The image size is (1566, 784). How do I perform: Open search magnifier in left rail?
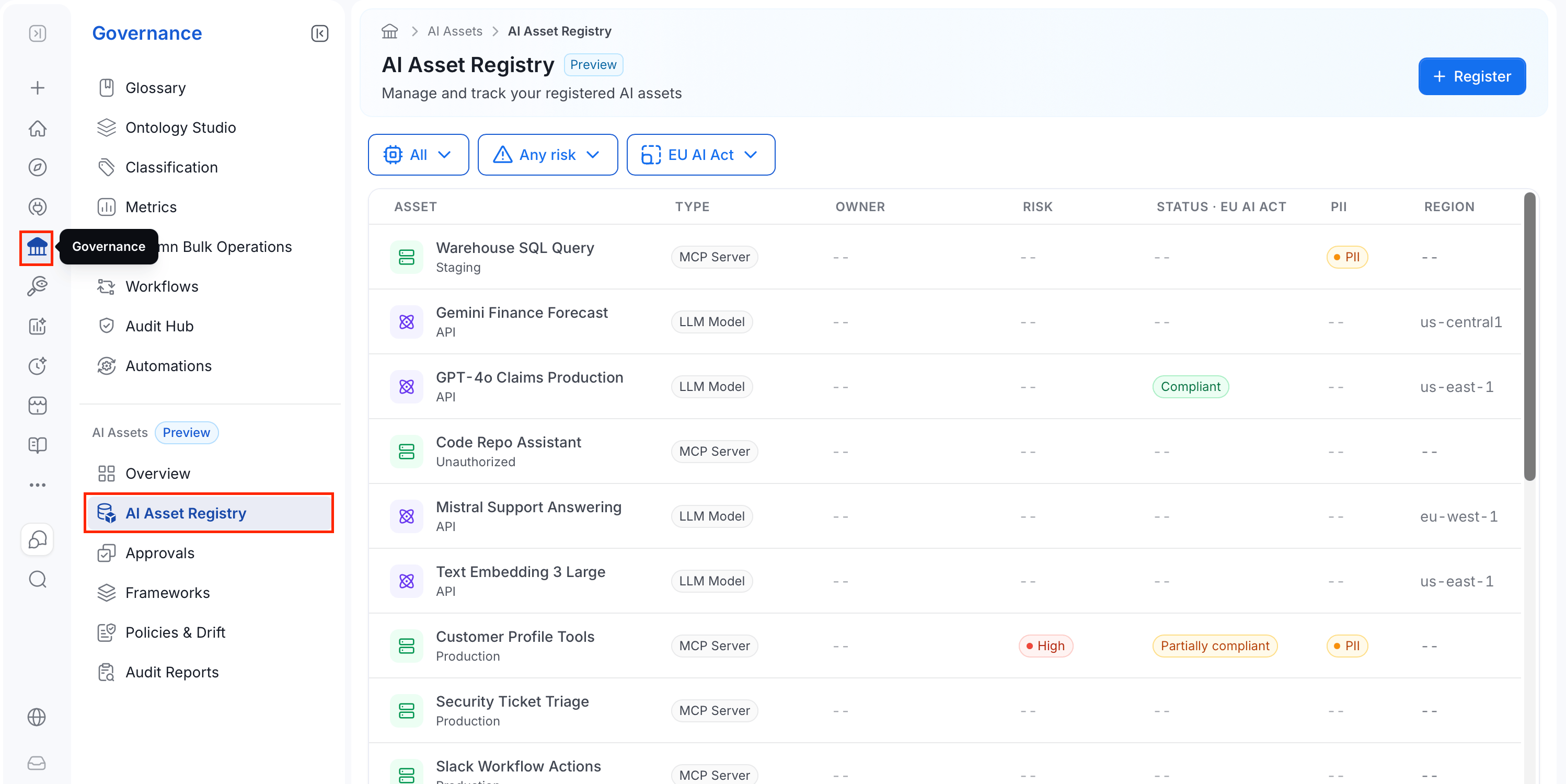coord(38,579)
